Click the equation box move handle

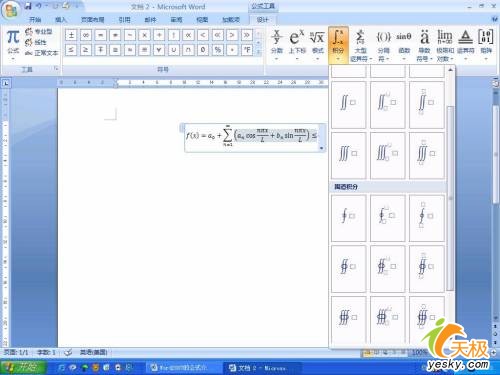click(182, 127)
